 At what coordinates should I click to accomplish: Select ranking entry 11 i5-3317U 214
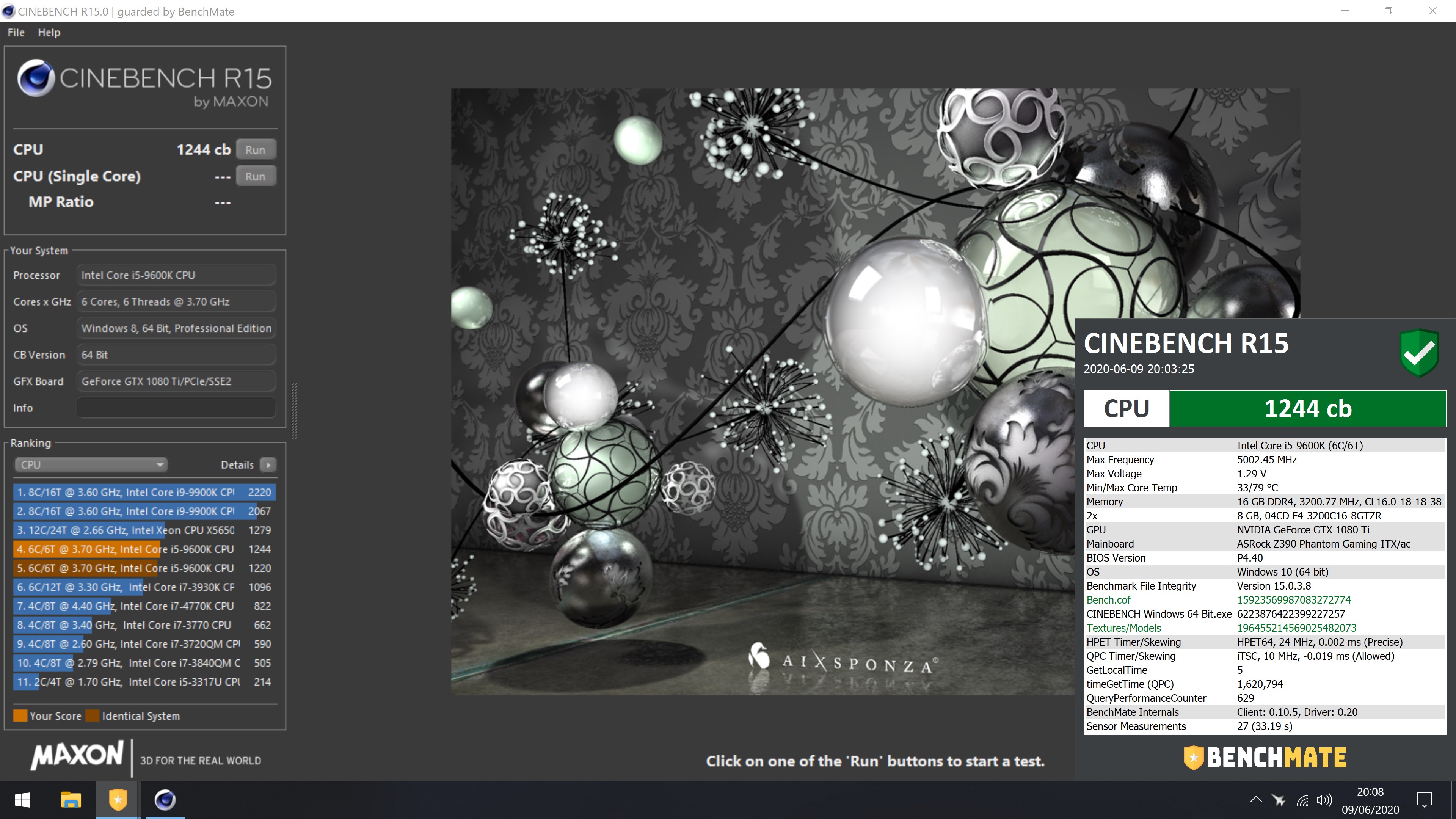point(145,682)
